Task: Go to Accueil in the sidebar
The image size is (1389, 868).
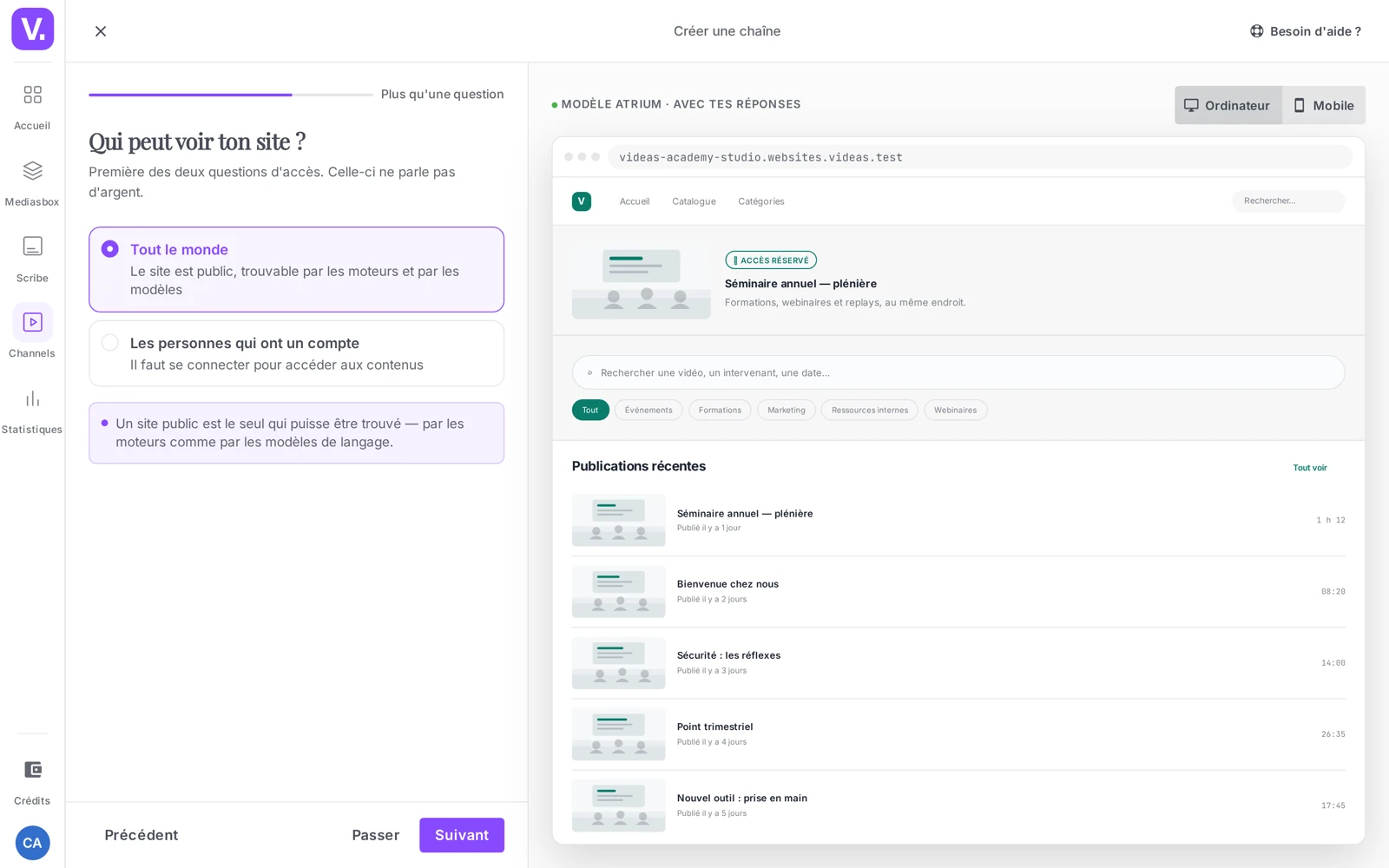Action: coord(32,107)
